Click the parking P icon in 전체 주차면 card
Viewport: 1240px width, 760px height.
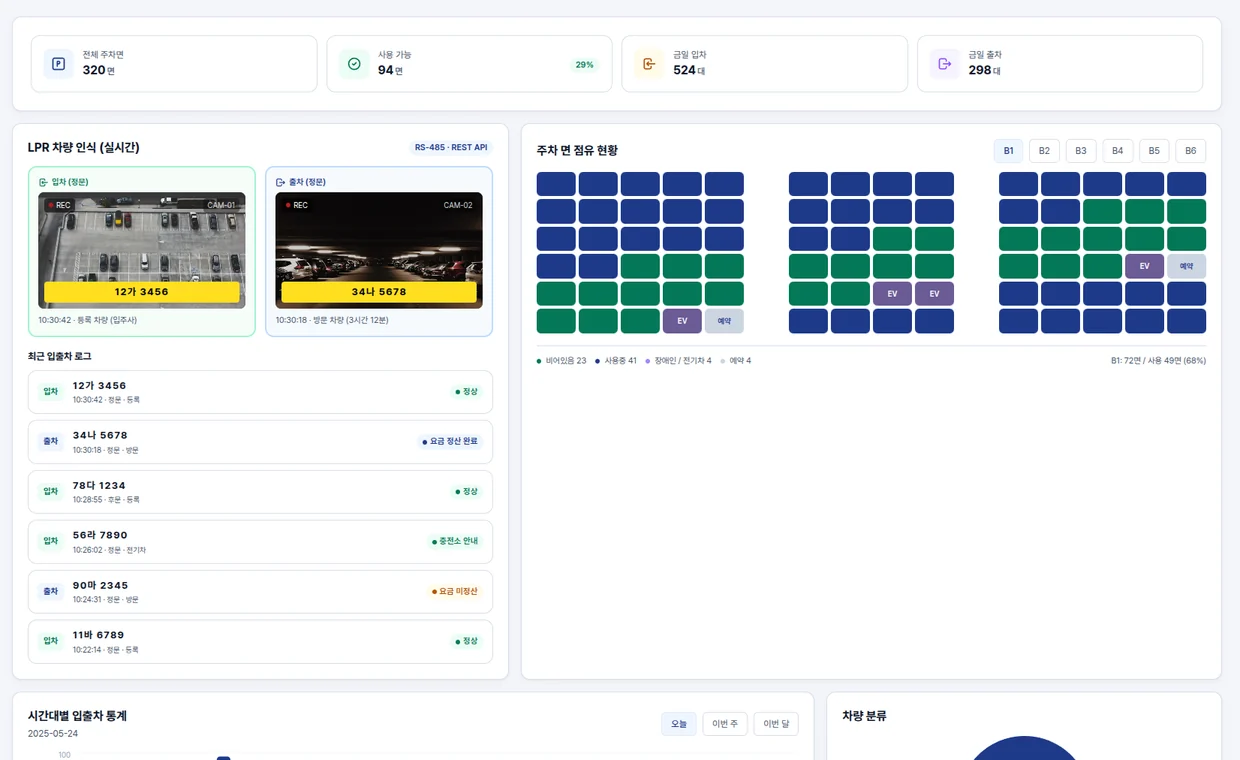(x=58, y=64)
